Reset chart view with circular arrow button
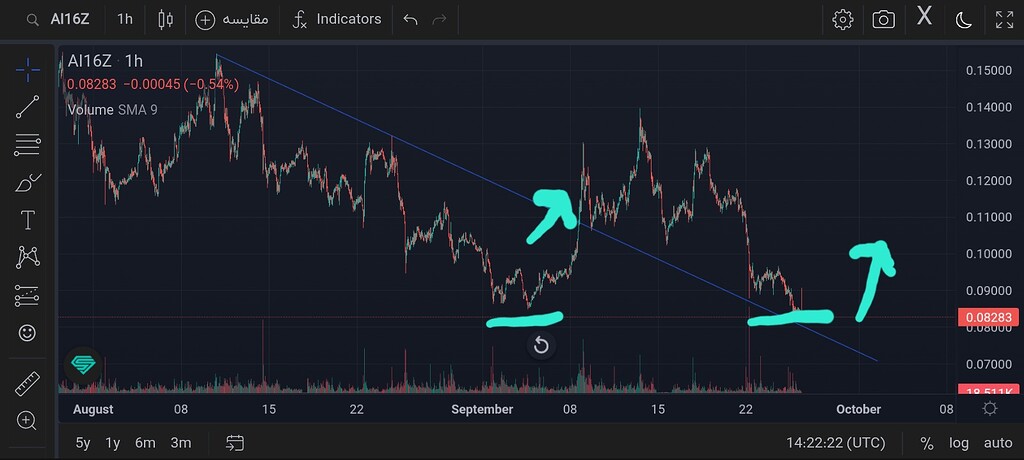Viewport: 1024px width, 460px height. (x=541, y=346)
